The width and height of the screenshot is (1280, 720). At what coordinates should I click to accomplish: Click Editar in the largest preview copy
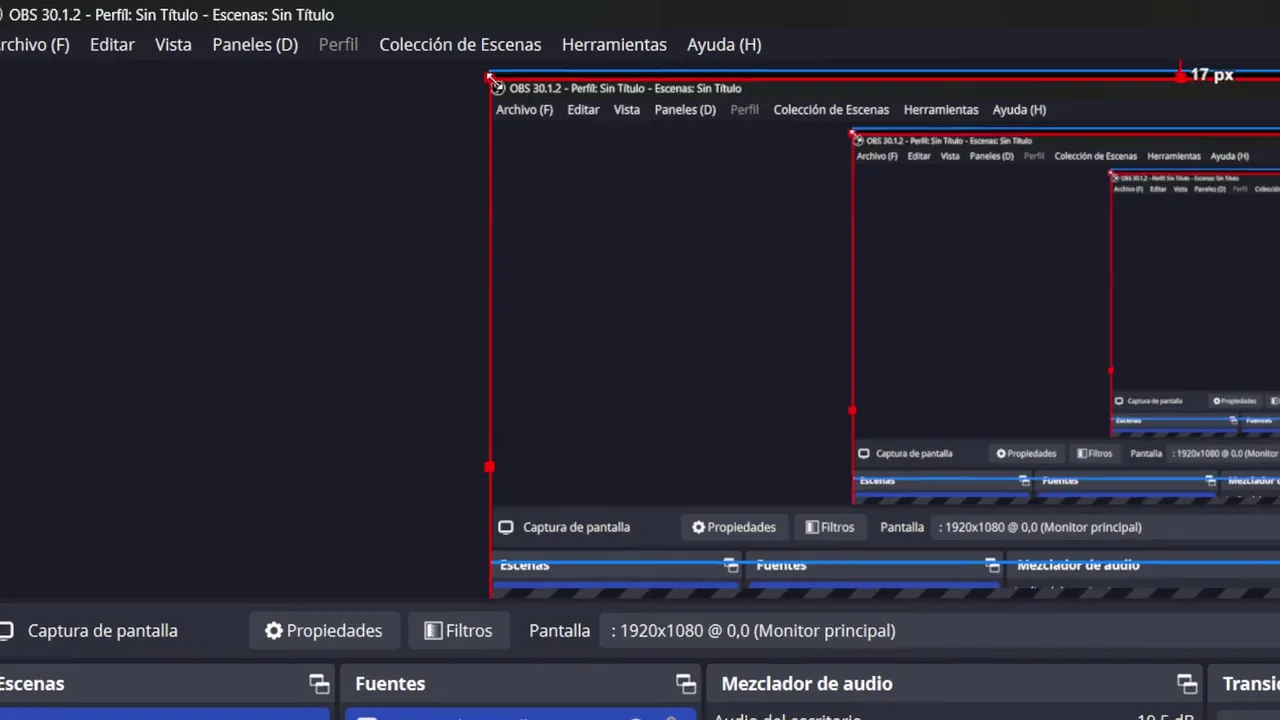click(x=583, y=110)
